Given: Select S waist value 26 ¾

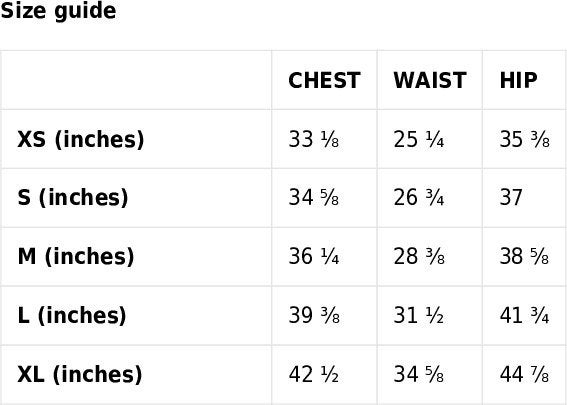Looking at the screenshot, I should (x=419, y=198).
